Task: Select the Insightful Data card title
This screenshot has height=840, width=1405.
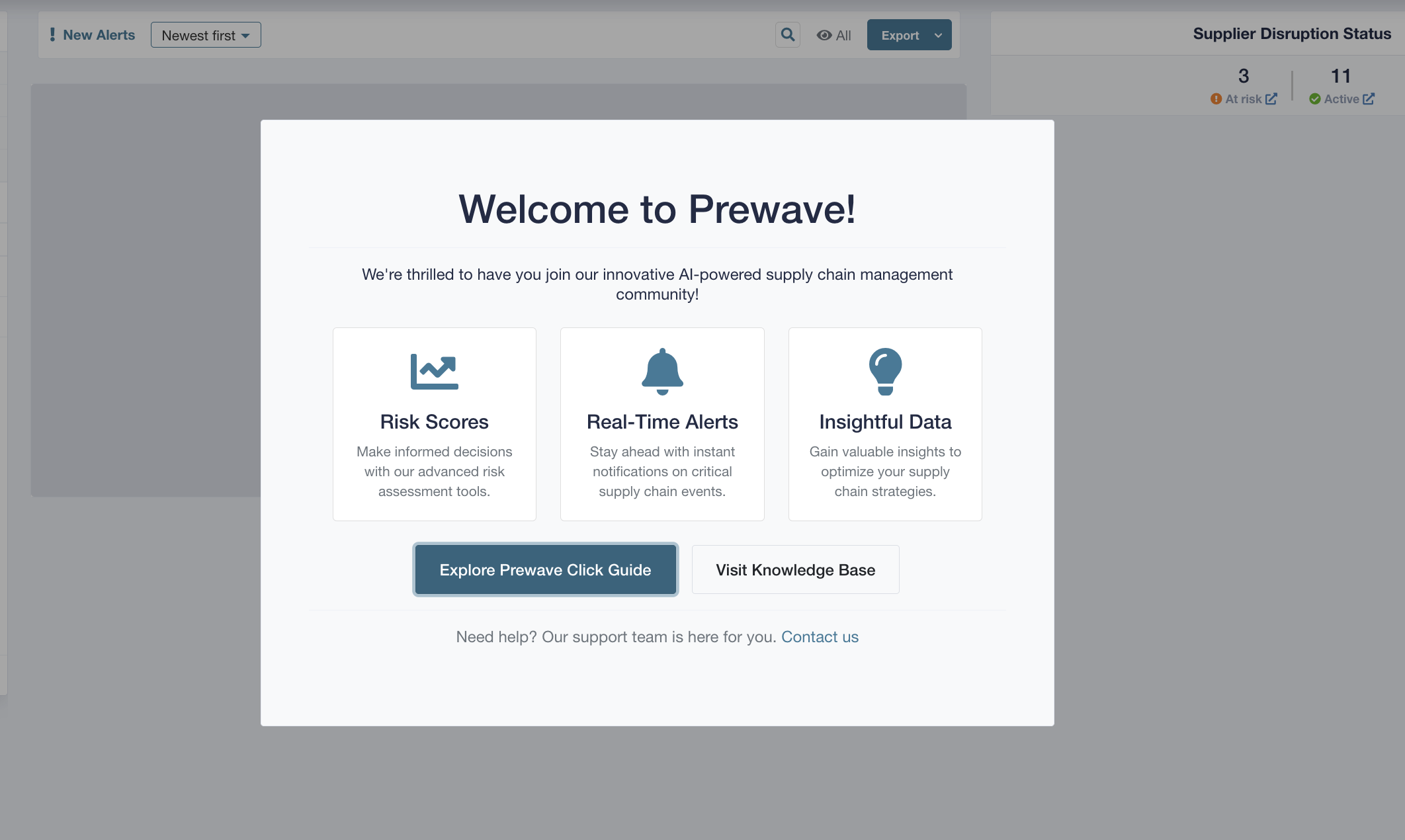Action: pyautogui.click(x=885, y=422)
